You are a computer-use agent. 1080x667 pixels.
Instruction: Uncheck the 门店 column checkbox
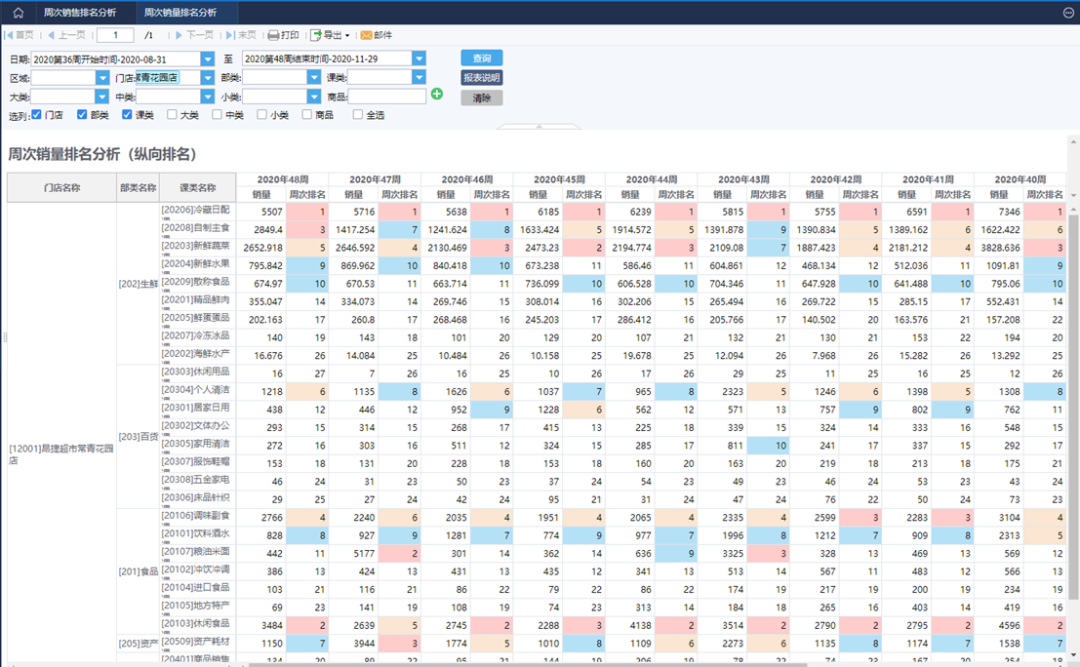(37, 115)
